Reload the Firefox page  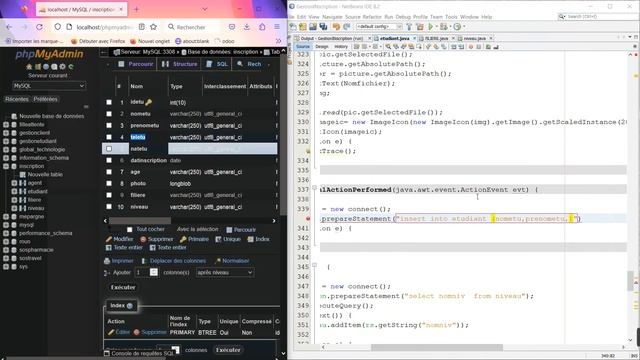pyautogui.click(x=39, y=27)
